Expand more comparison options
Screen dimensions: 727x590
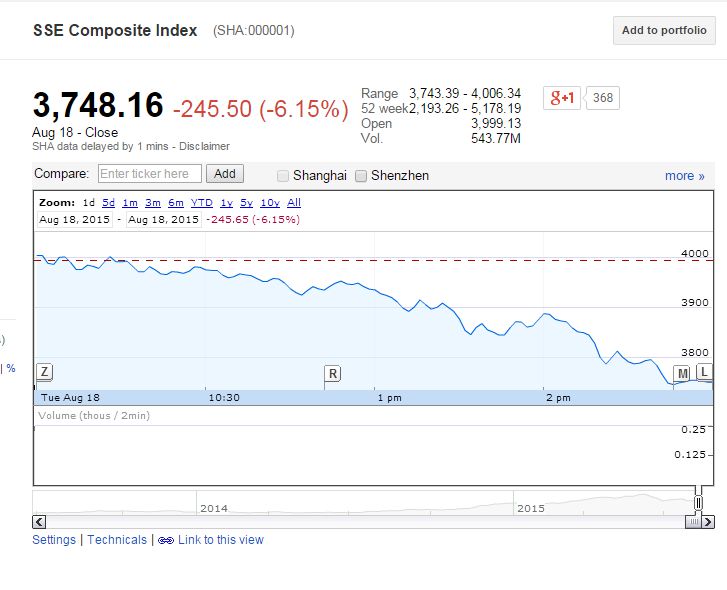684,176
